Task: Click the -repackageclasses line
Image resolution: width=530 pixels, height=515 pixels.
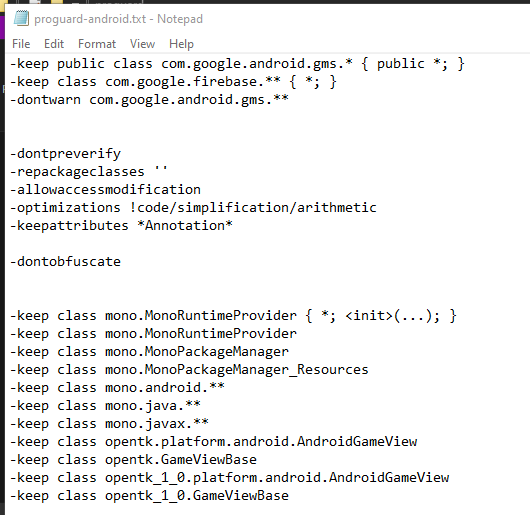Action: pyautogui.click(x=89, y=172)
